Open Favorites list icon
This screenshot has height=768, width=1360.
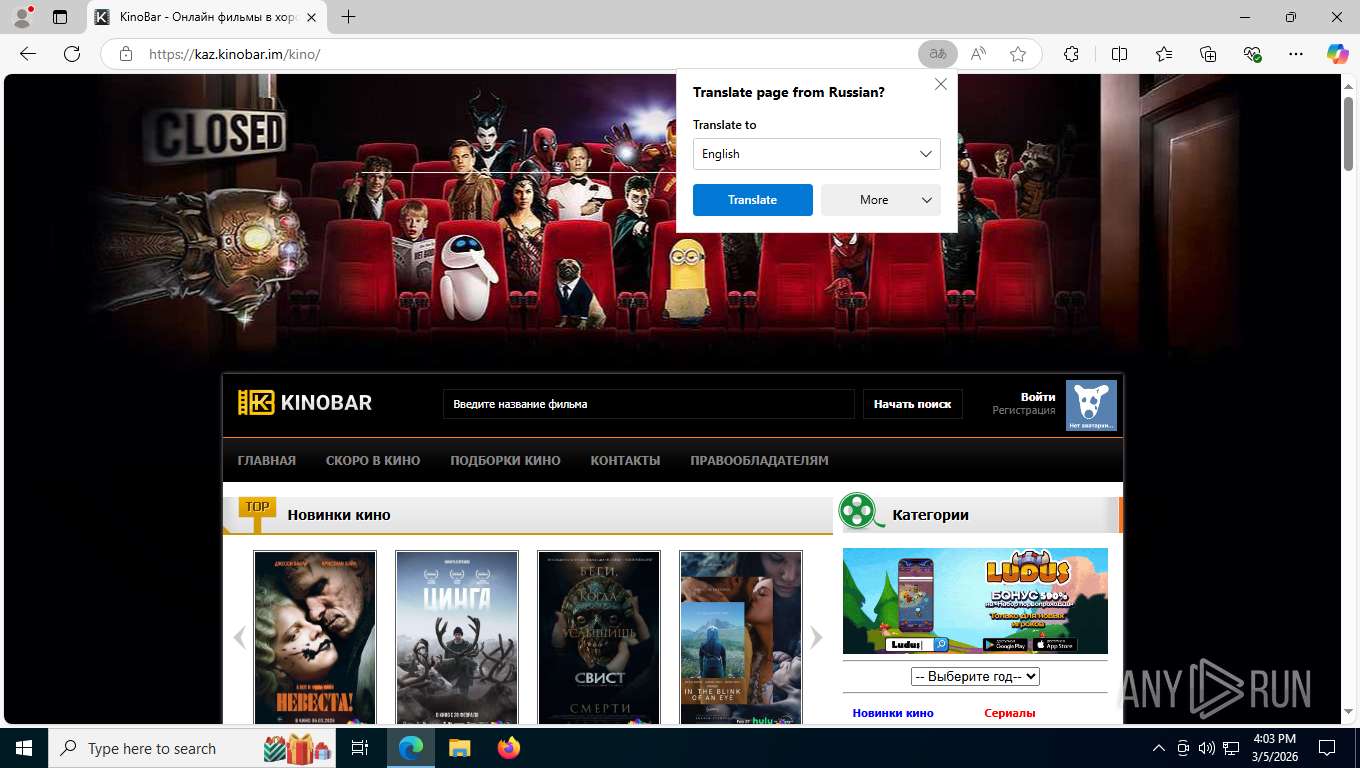click(x=1164, y=54)
